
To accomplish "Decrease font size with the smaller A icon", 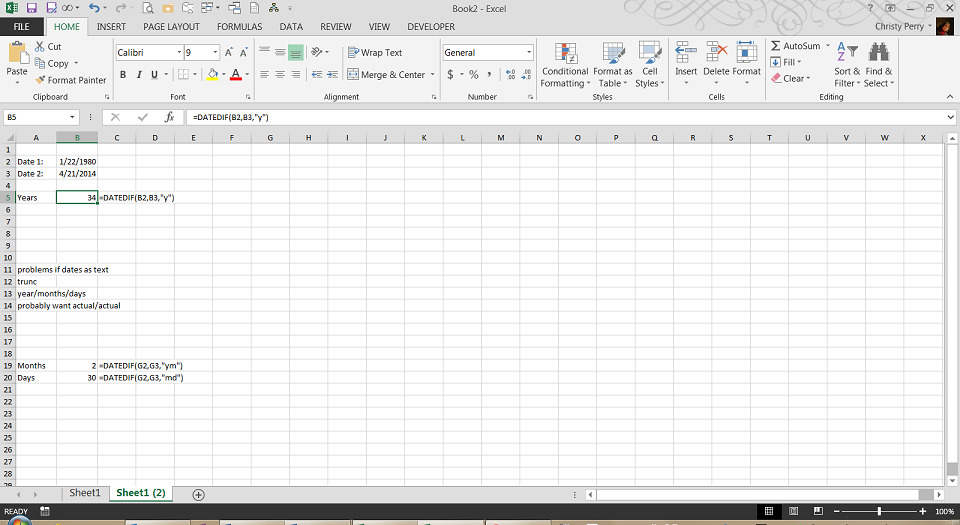I will pos(244,53).
